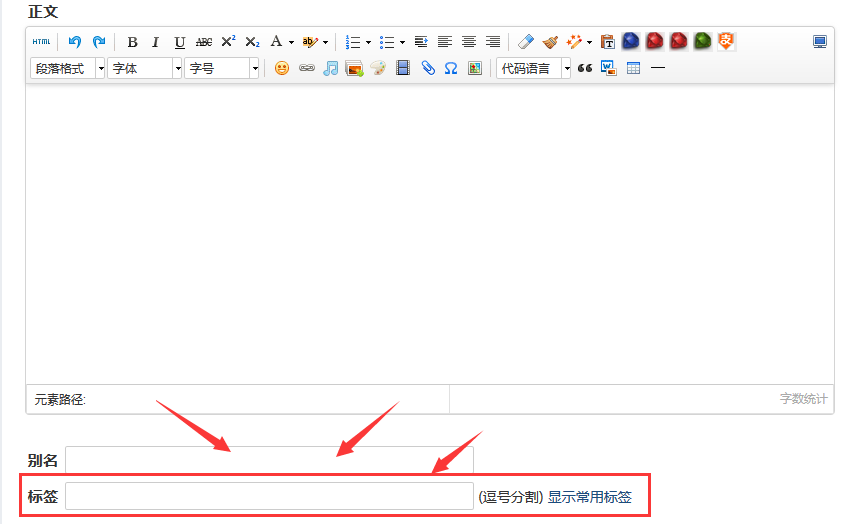Paste as plain text icon

point(608,42)
